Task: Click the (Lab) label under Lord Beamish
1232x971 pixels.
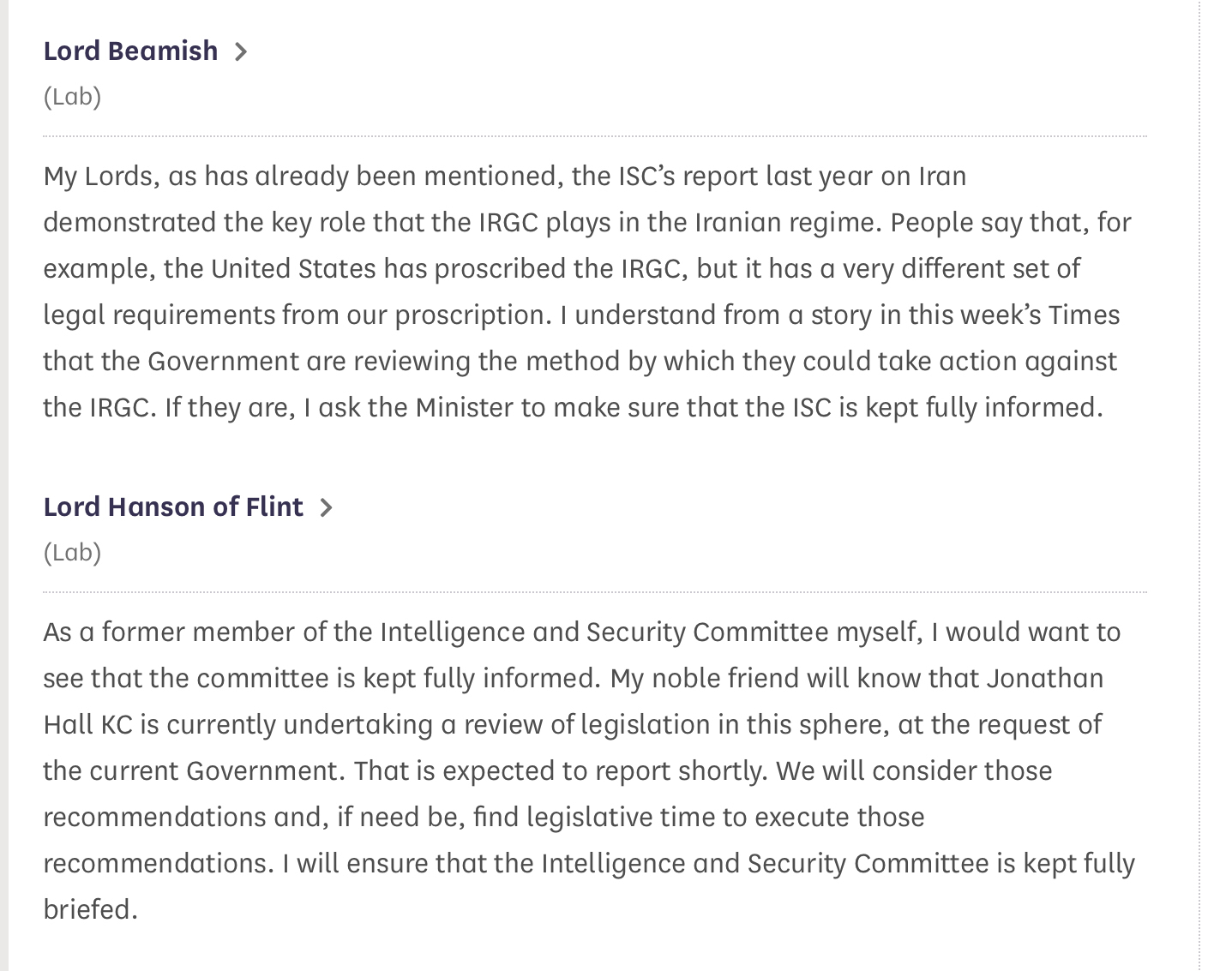Action: pos(72,96)
